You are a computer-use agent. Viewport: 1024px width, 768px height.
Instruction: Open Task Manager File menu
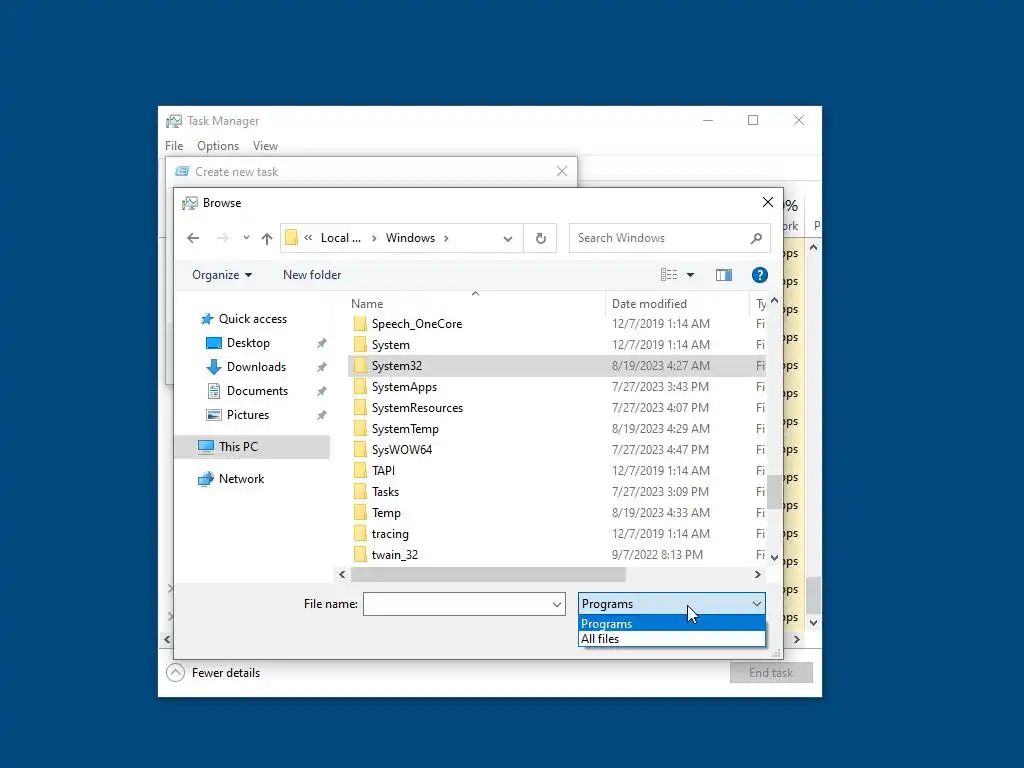click(x=174, y=146)
